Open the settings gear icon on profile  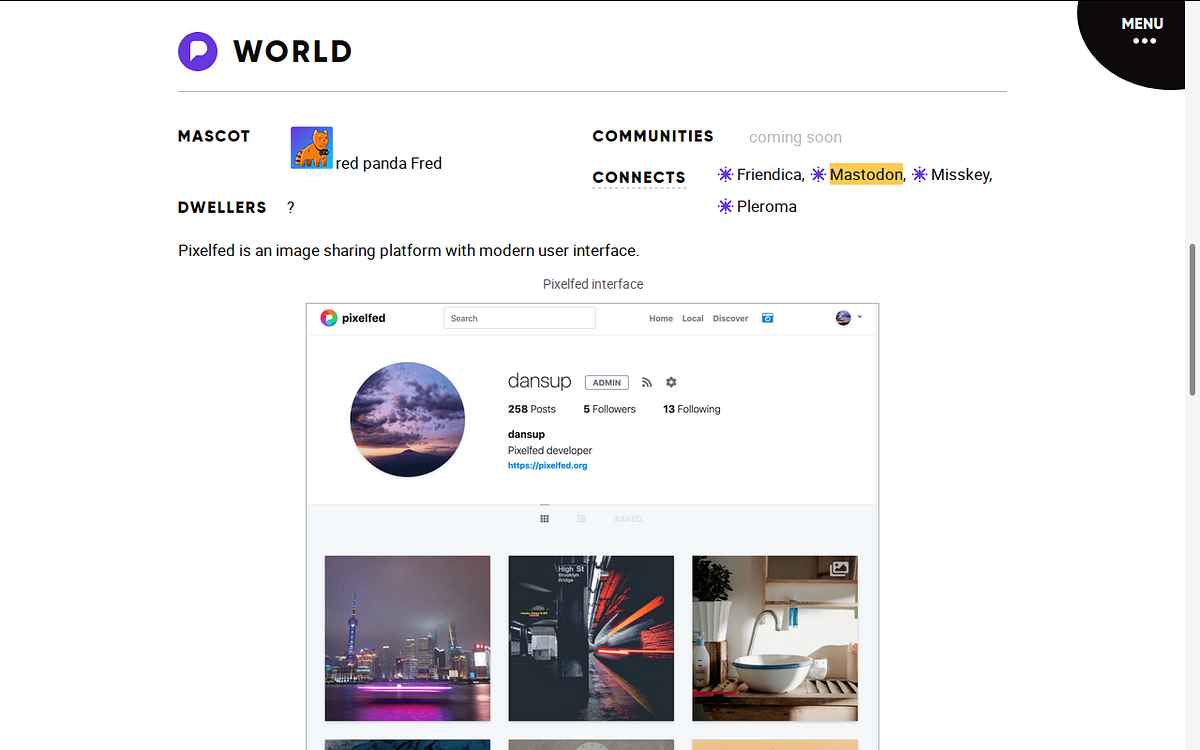tap(671, 382)
